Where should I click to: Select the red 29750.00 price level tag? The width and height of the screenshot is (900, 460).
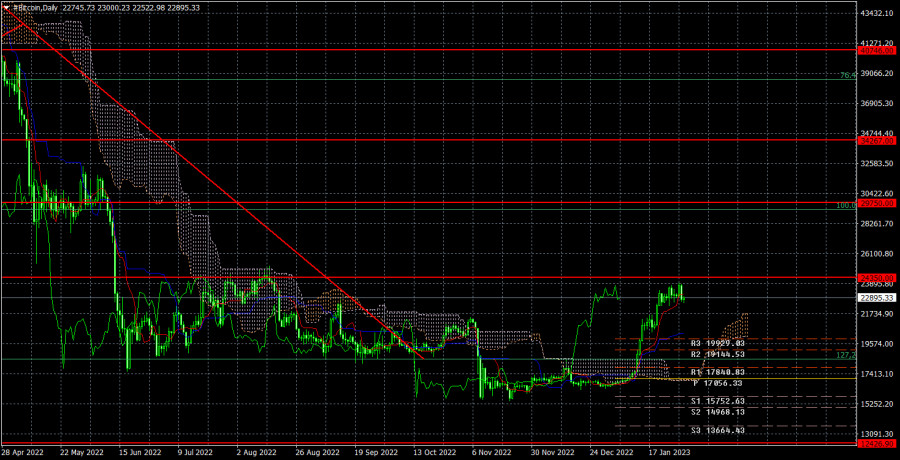pos(876,203)
